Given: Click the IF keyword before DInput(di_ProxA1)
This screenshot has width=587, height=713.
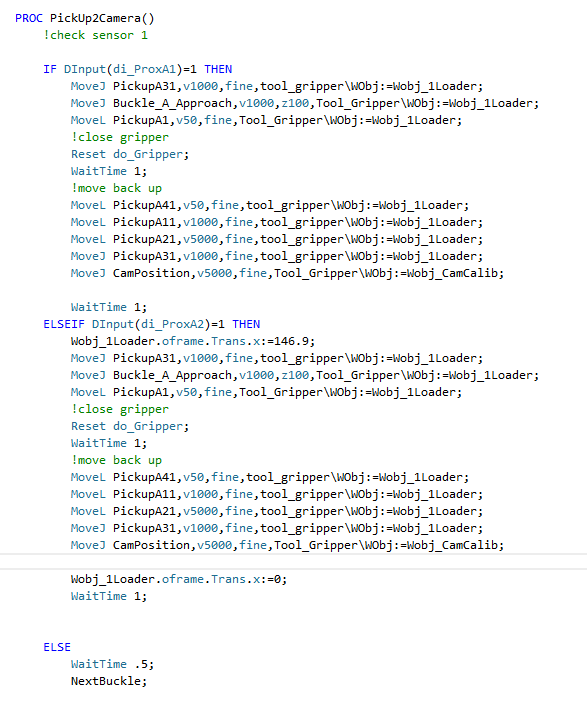Looking at the screenshot, I should 50,70.
